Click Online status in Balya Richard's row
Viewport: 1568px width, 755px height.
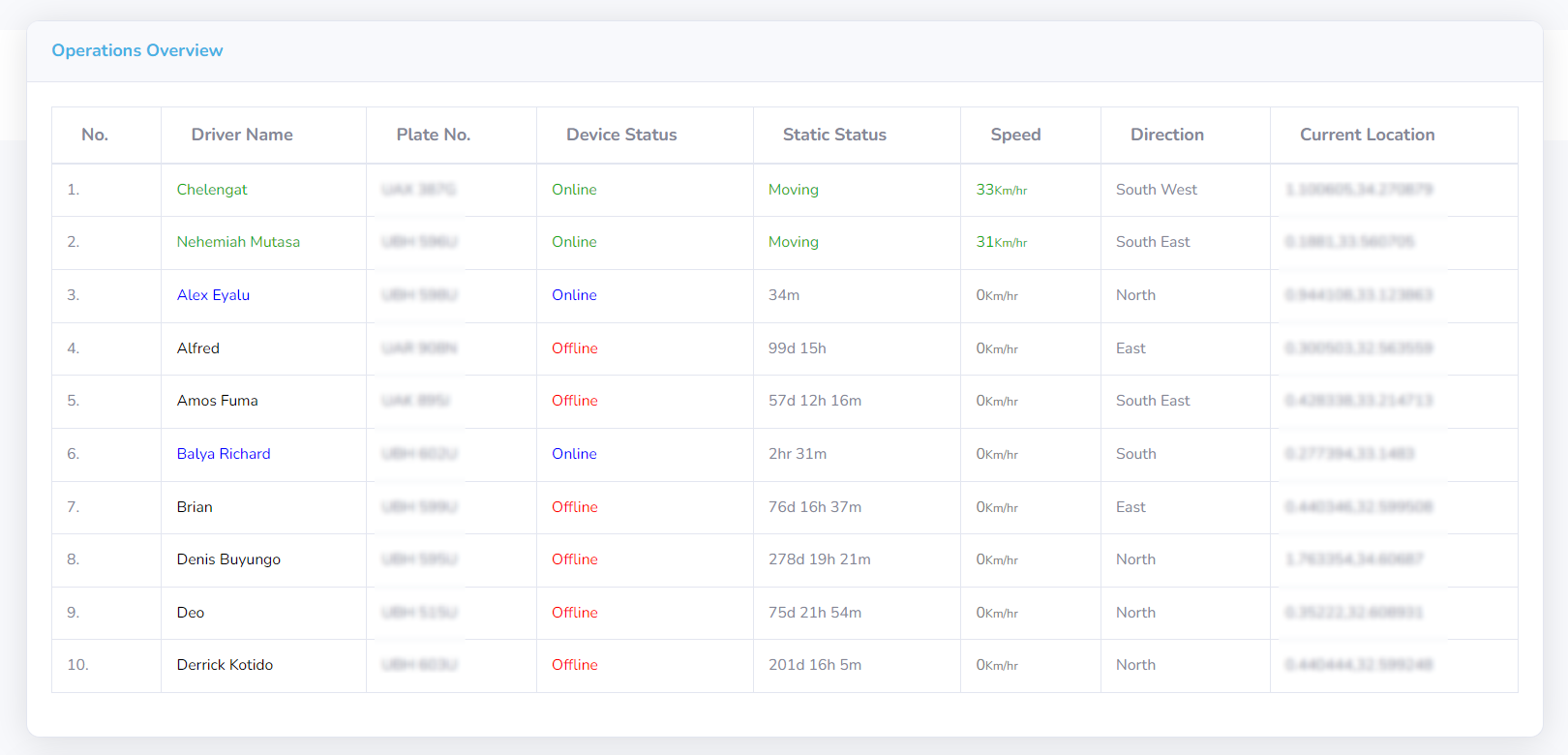coord(574,454)
